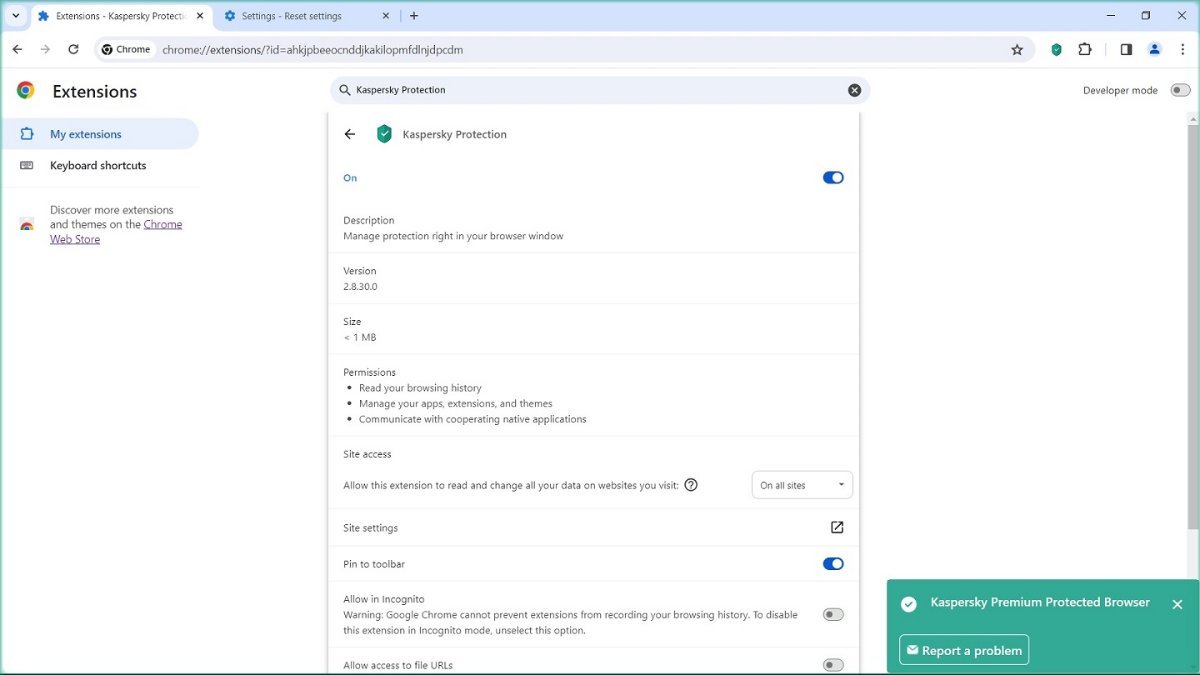The image size is (1200, 675).
Task: Select Keyboard shortcuts in sidebar
Action: pos(98,166)
